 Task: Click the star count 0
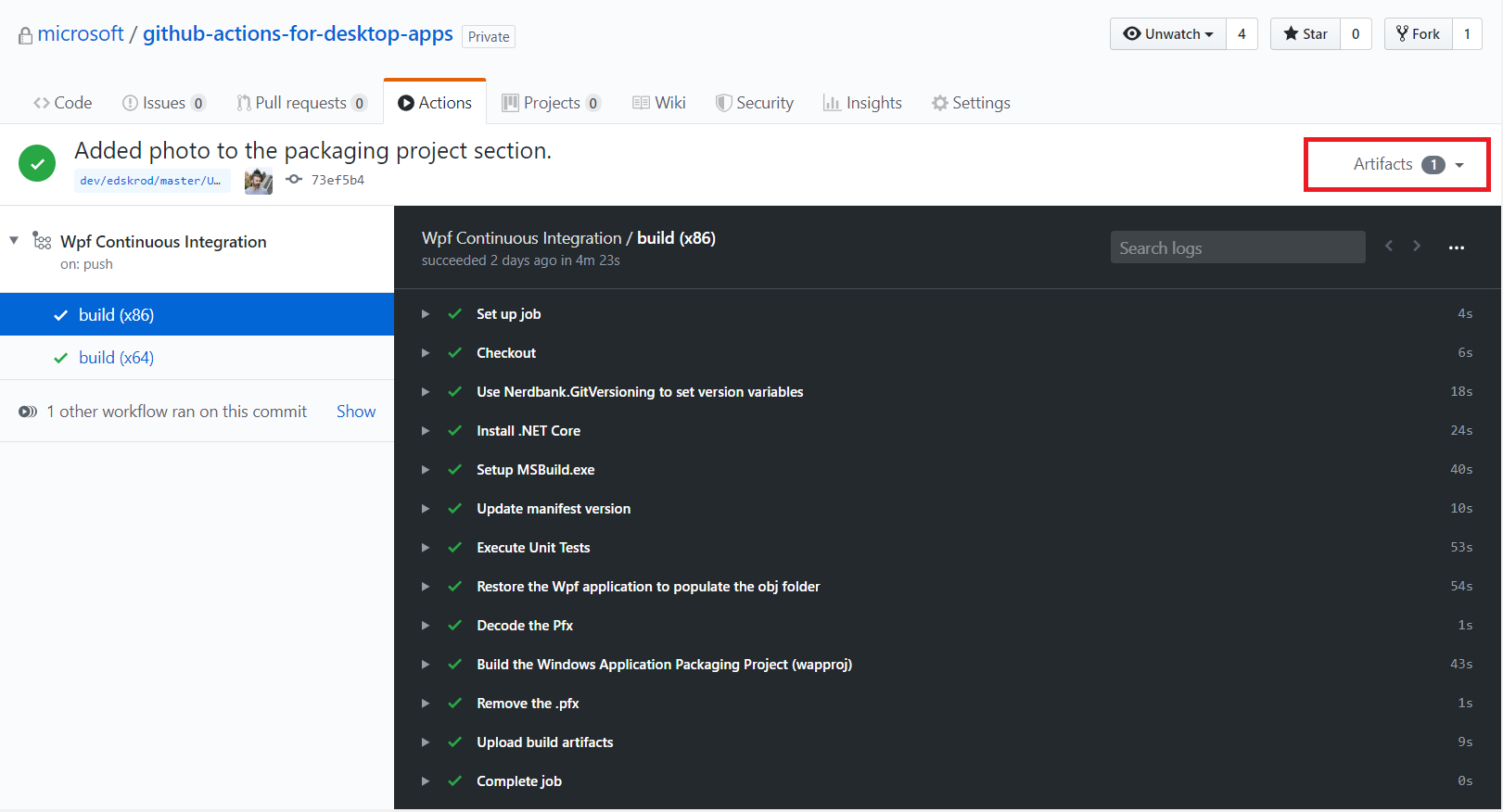point(1356,34)
